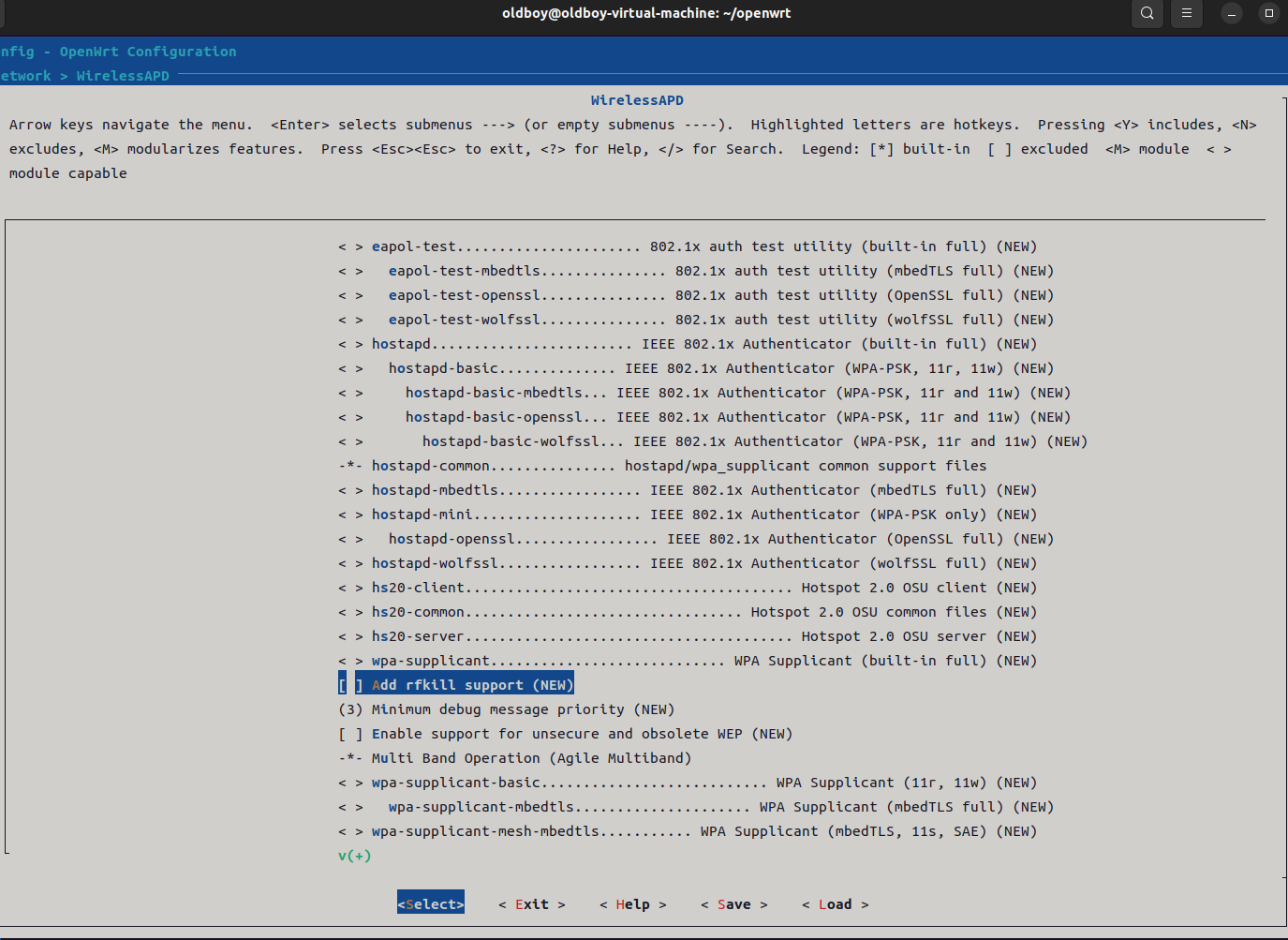Click the WirelessAPD menu heading
This screenshot has width=1288, height=940.
637,100
